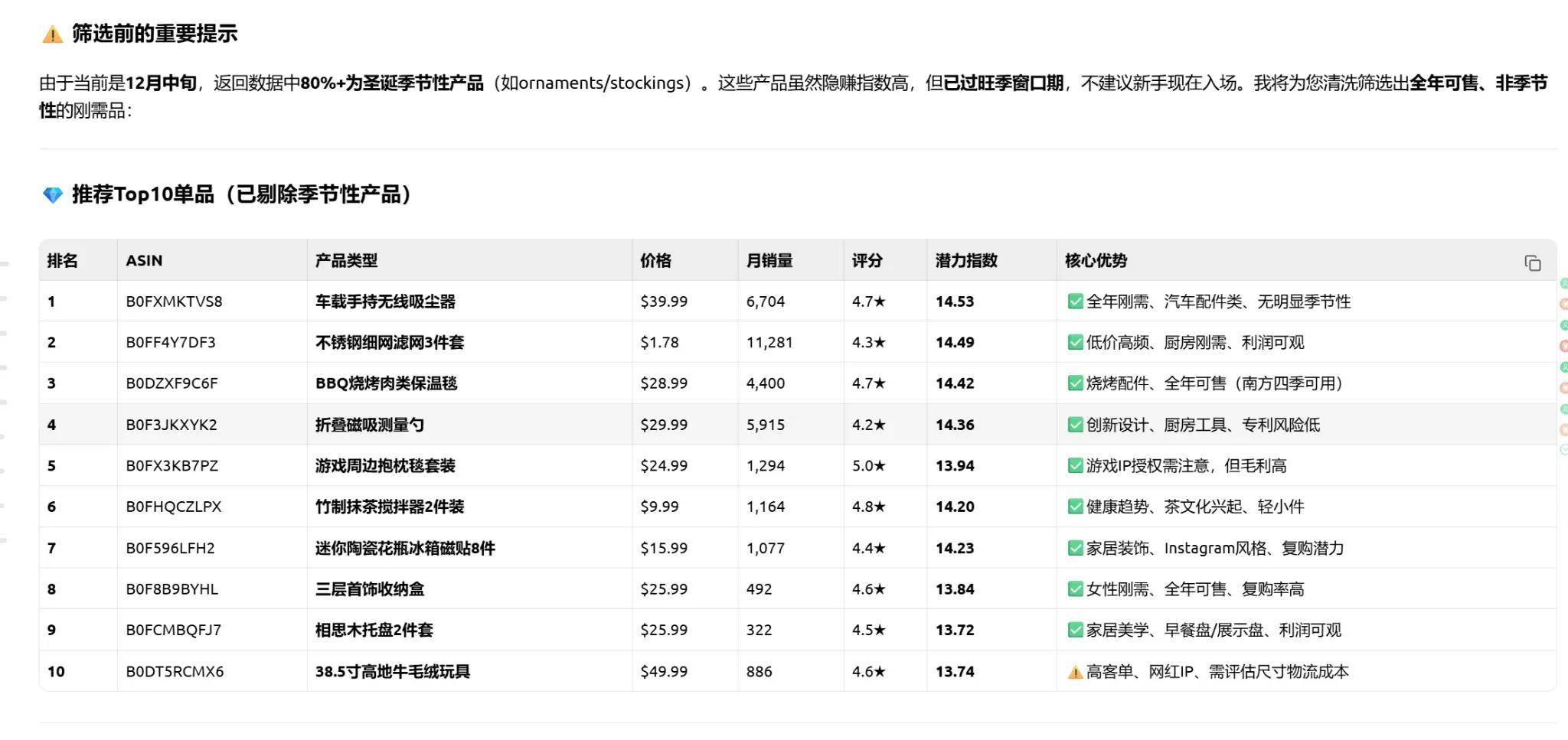Viewport: 1568px width, 740px height.
Task: Click the green checkmark in the 车载手持无线吸尘器 row
Action: [1075, 302]
